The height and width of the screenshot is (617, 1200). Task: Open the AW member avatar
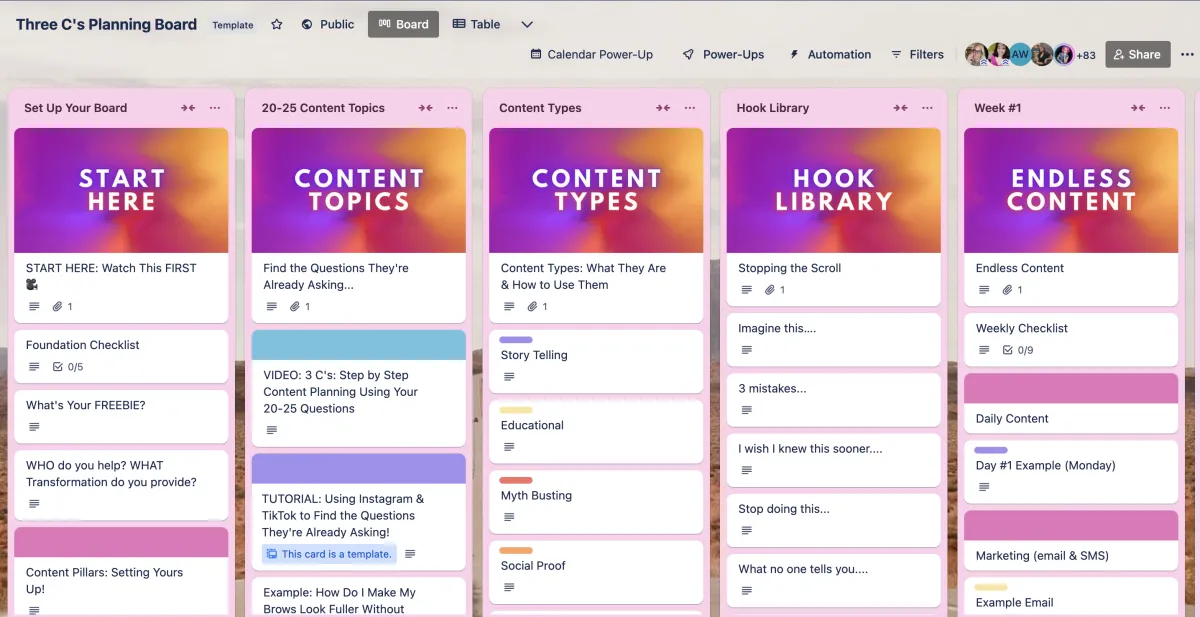(x=1020, y=55)
